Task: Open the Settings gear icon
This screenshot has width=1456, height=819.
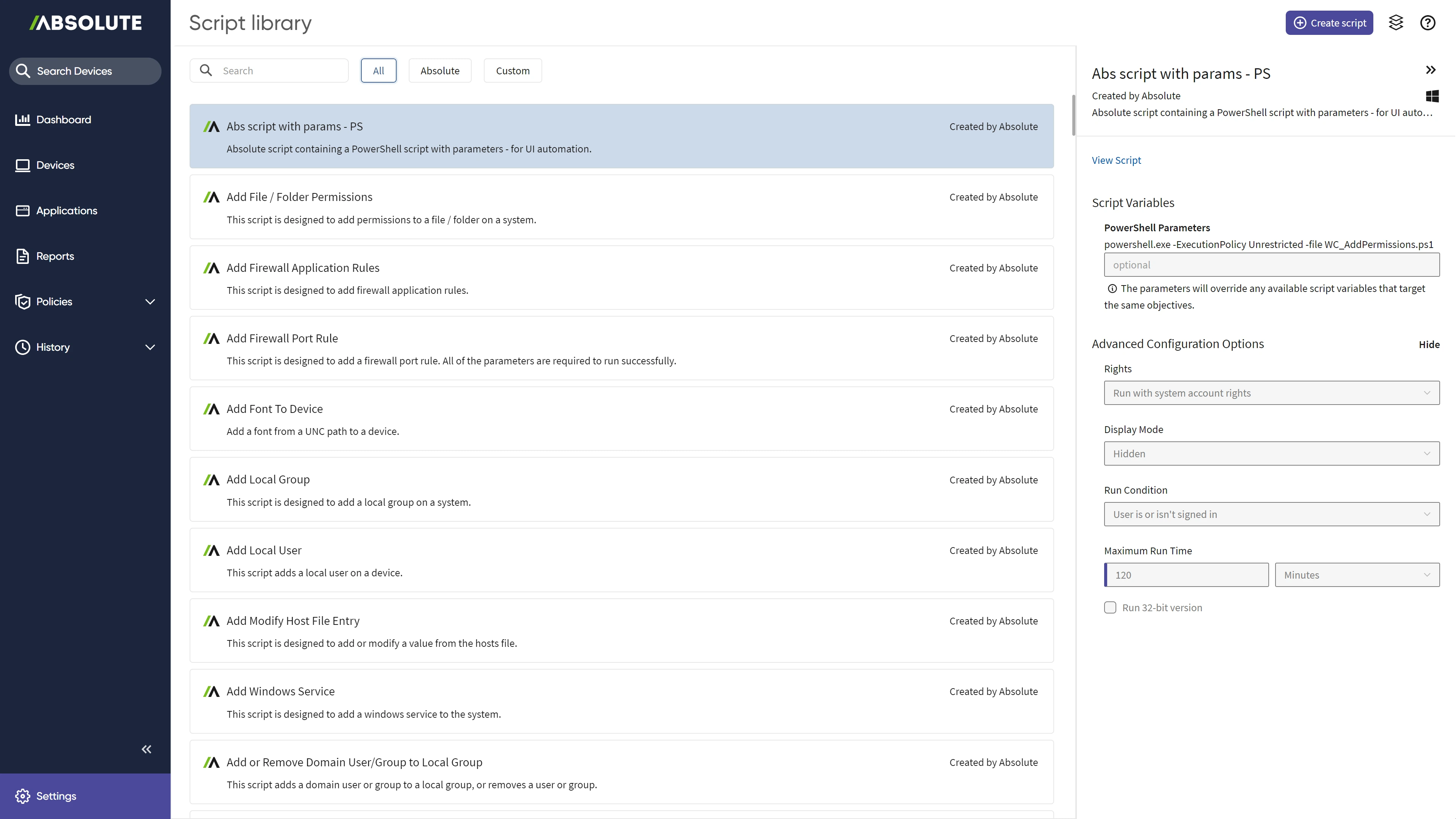Action: (23, 796)
